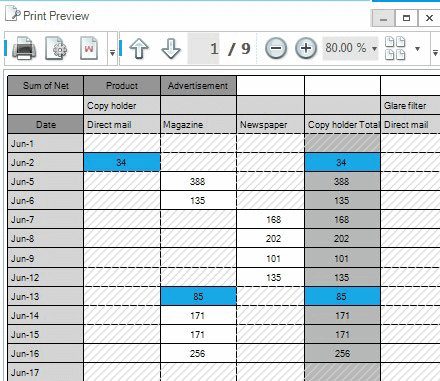Click the 256 total for Jun-16
440x381 pixels.
[x=342, y=353]
